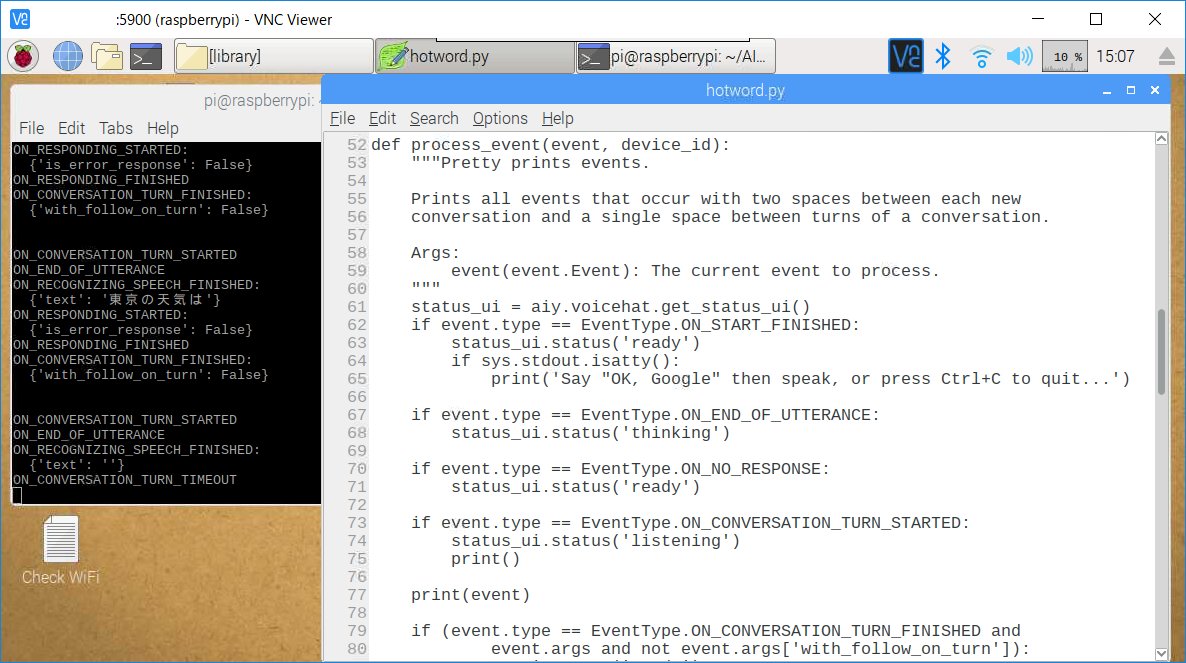Open the Help menu in hotword.py editor

click(557, 119)
